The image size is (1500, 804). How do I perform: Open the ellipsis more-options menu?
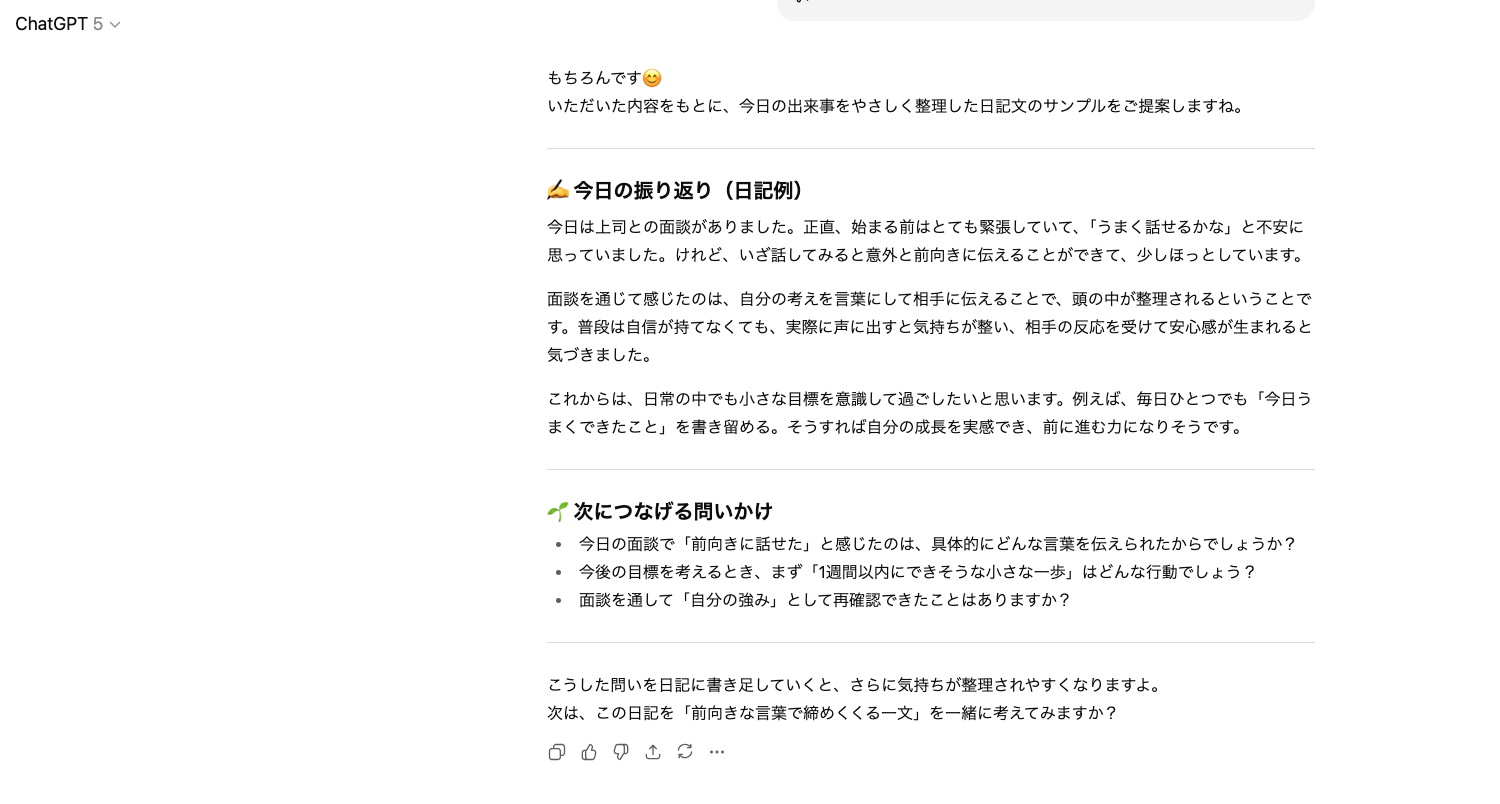[x=717, y=752]
